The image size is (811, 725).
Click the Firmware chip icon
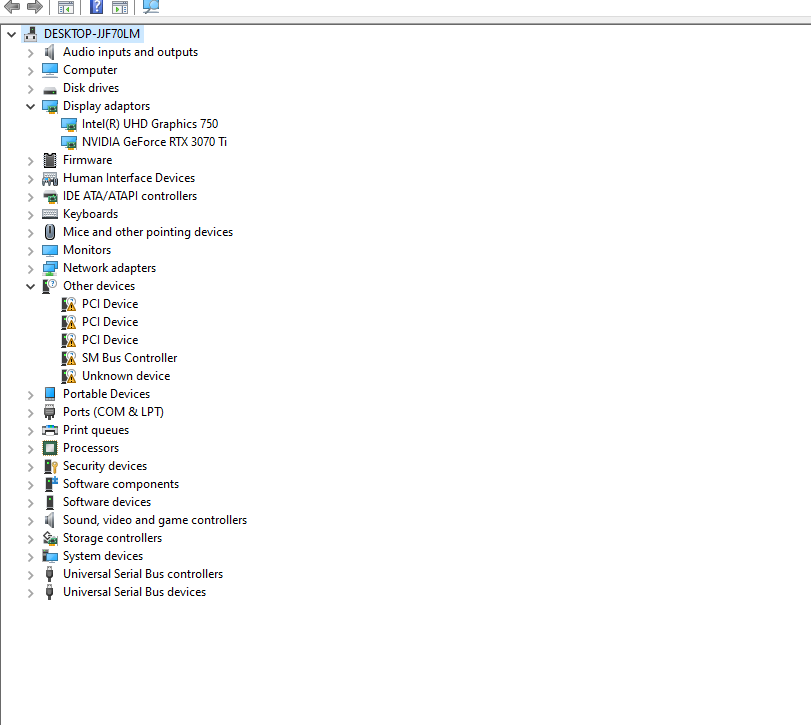pyautogui.click(x=50, y=160)
